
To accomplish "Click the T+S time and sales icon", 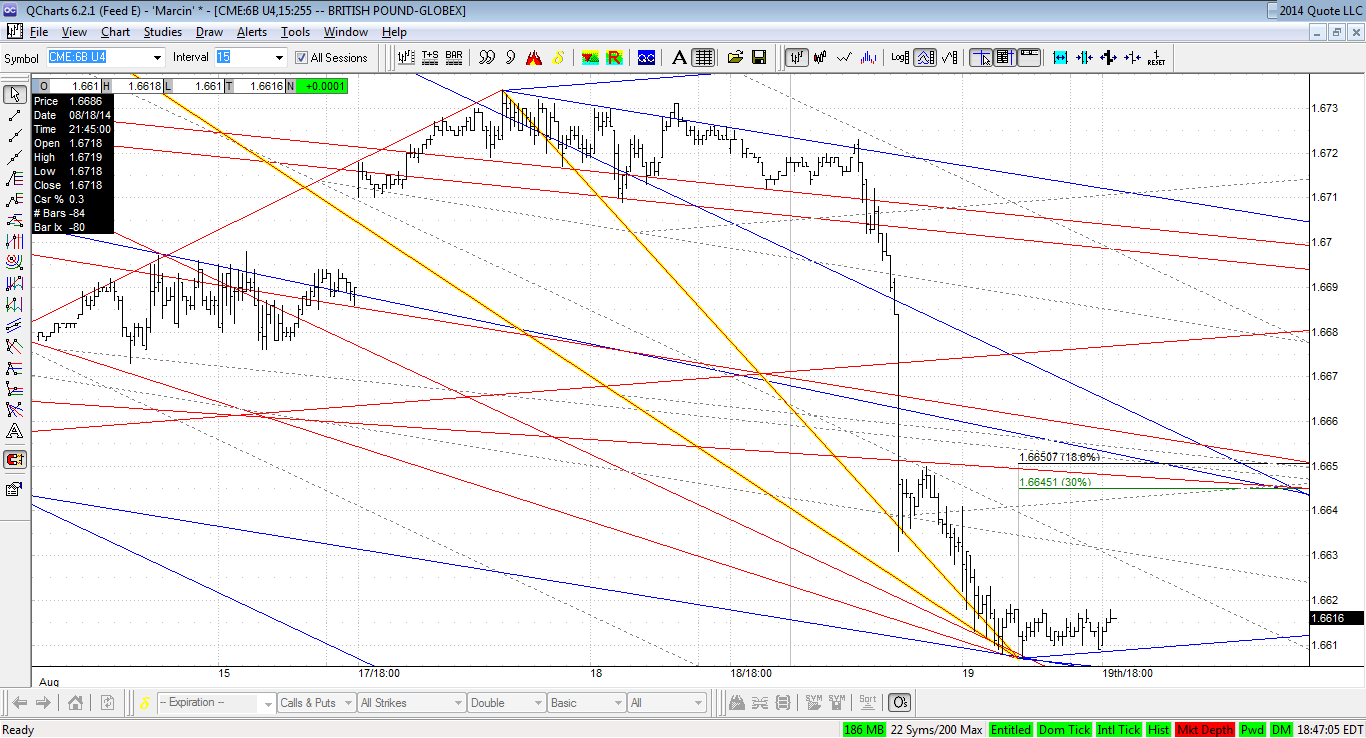I will 429,57.
